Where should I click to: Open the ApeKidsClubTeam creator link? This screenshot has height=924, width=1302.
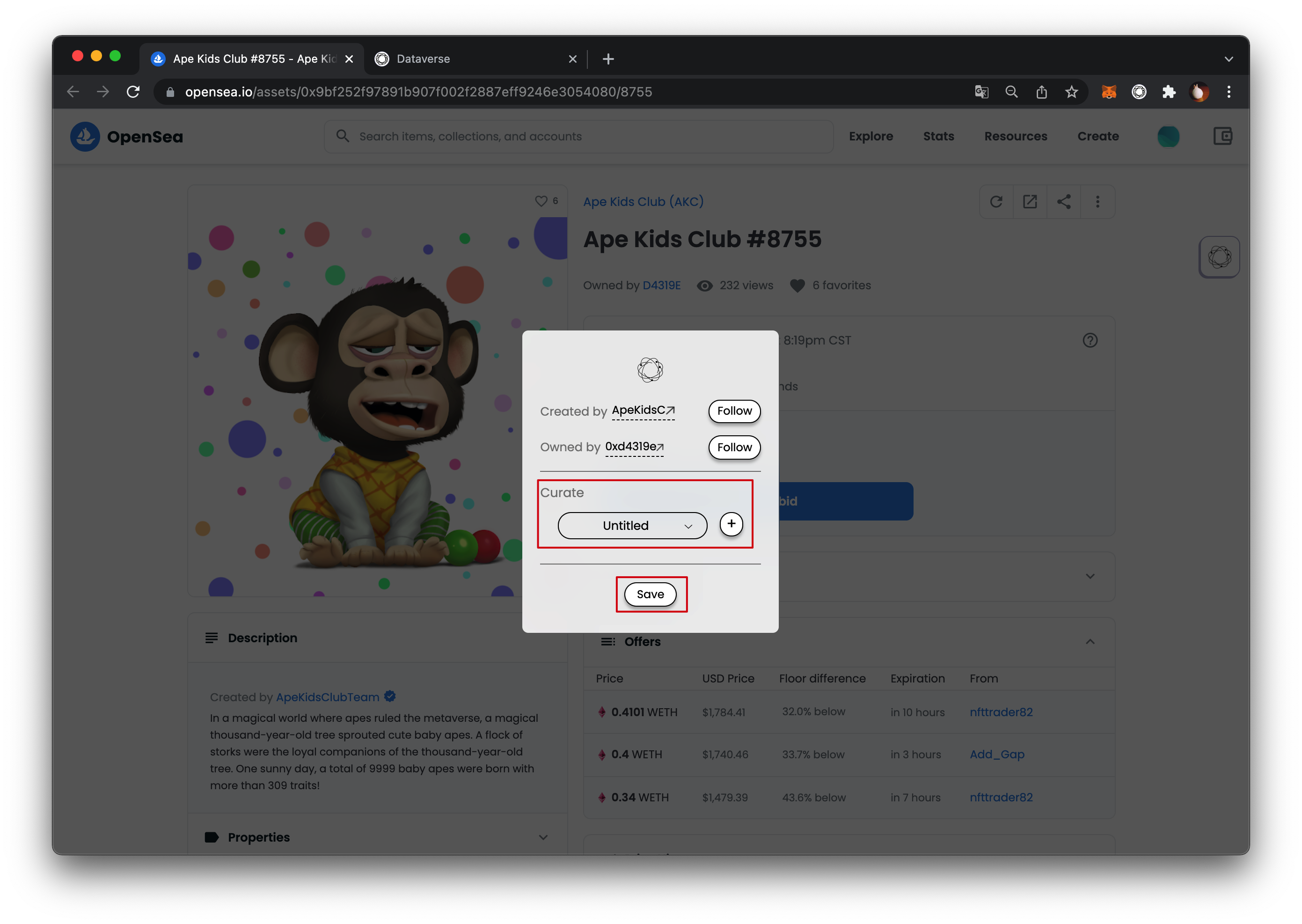(x=327, y=697)
